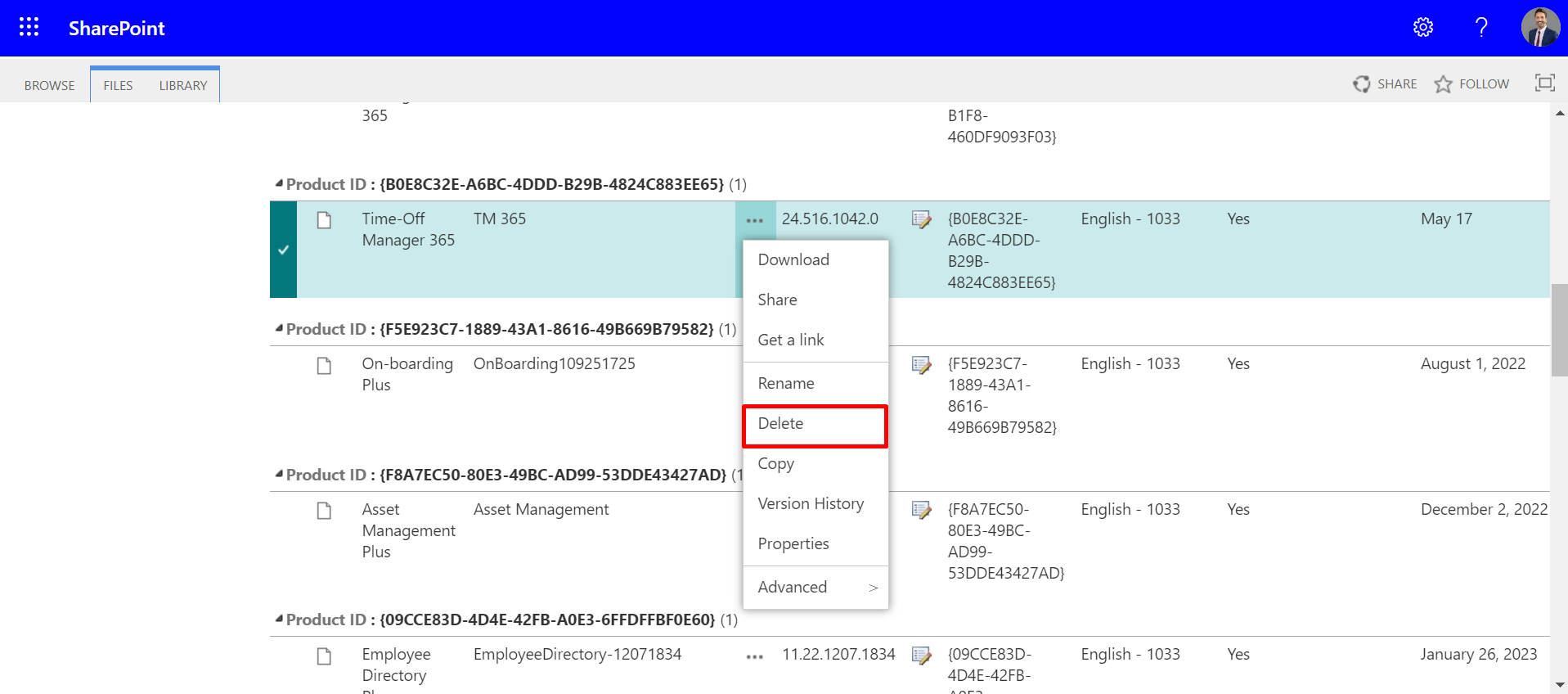Click the May 17 date cell
Screen dimensions: 1568x694
1446,219
